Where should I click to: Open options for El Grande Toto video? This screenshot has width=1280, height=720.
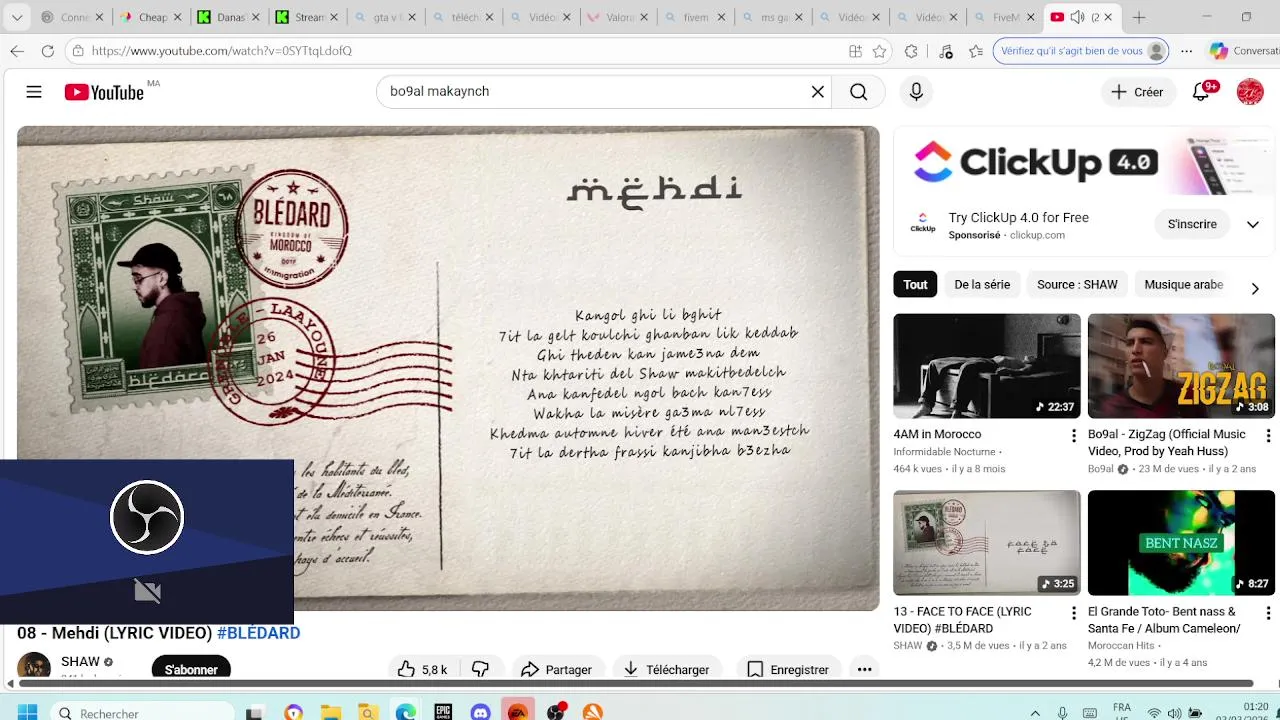pos(1268,613)
